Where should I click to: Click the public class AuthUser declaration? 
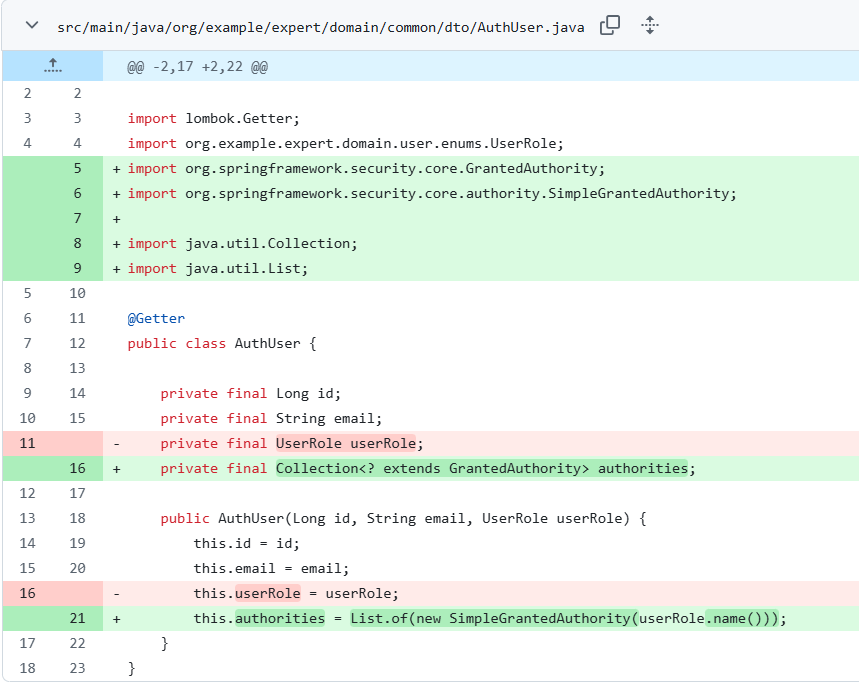click(222, 343)
